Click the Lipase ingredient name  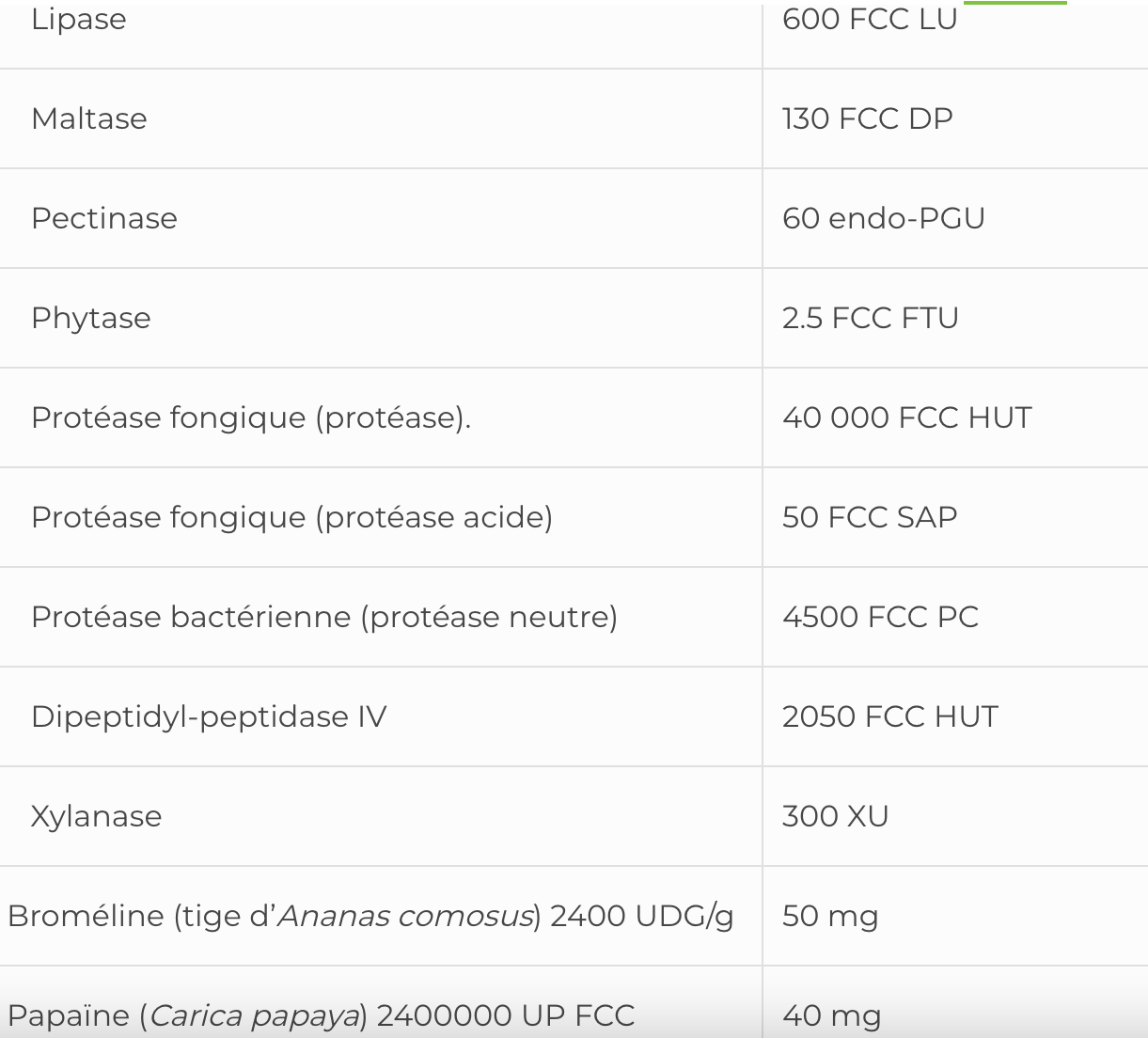coord(79,20)
